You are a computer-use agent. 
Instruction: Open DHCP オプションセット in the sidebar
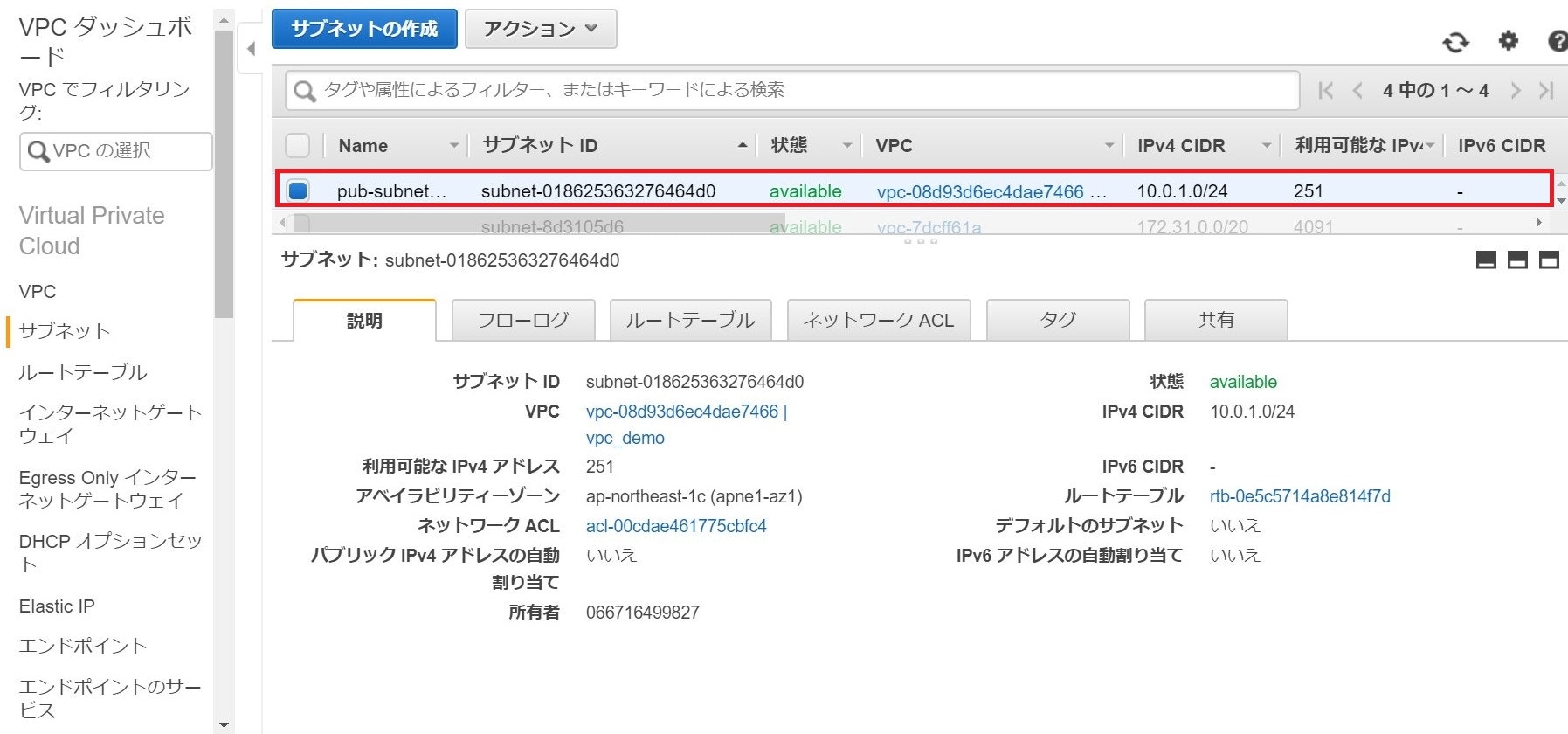tap(110, 552)
